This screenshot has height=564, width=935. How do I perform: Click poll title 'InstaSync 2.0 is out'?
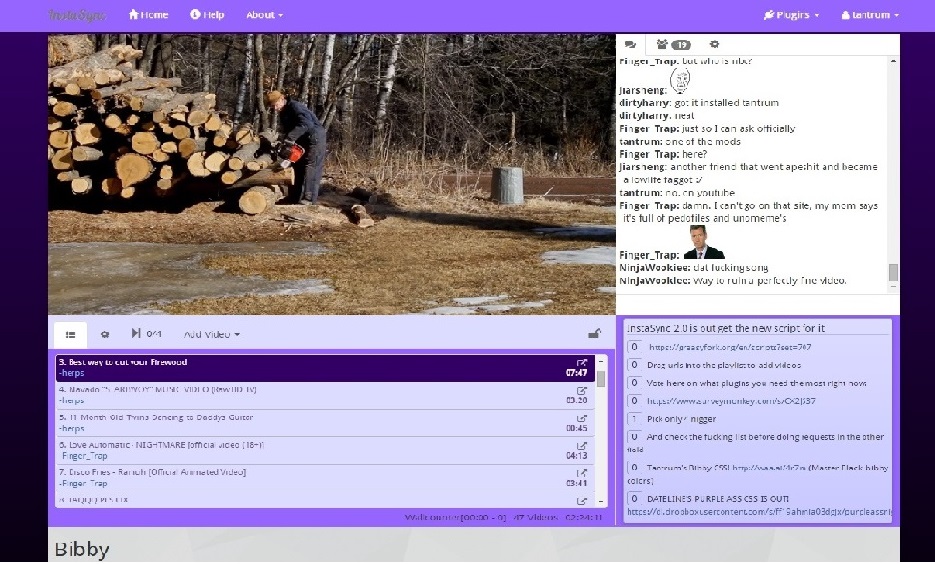(726, 329)
